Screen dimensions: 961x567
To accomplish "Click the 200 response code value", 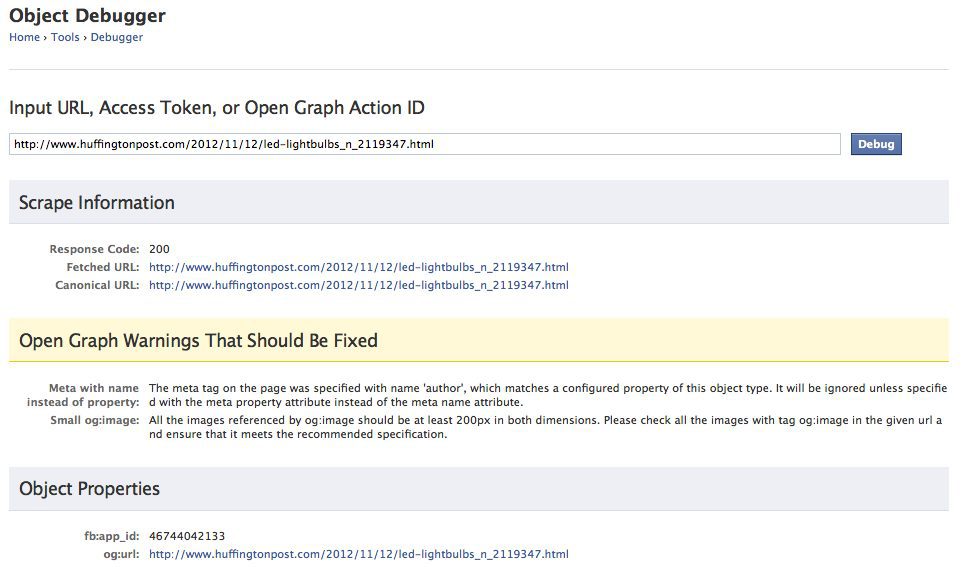I will tap(159, 249).
